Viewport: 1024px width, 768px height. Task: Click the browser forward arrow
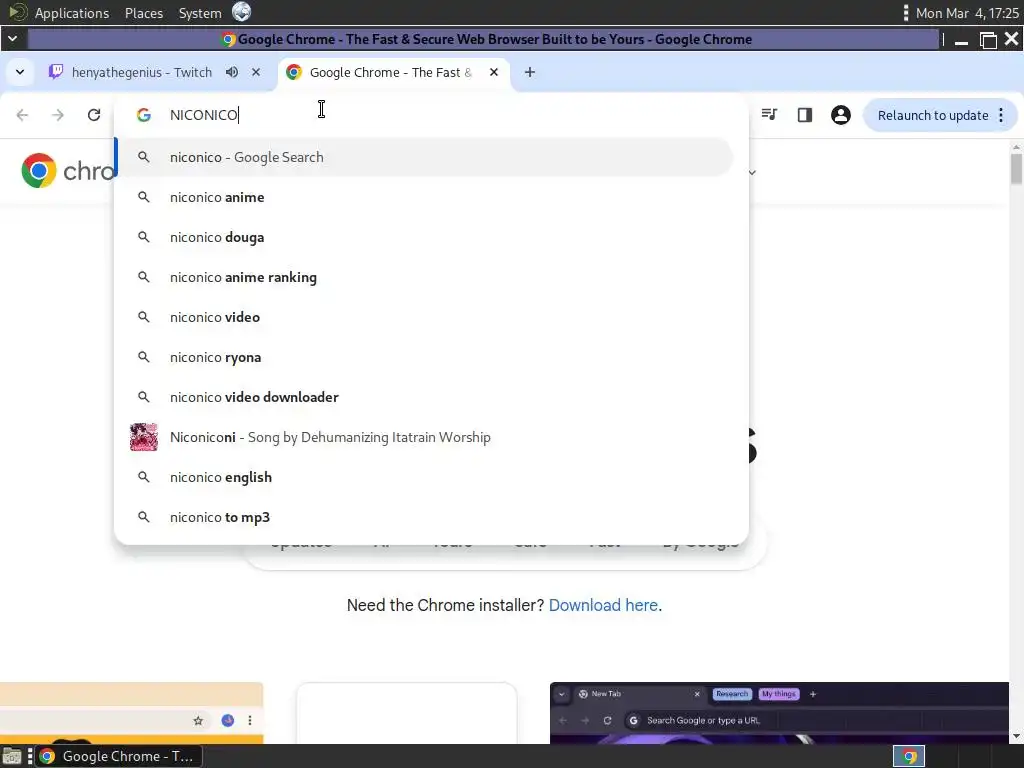click(58, 115)
